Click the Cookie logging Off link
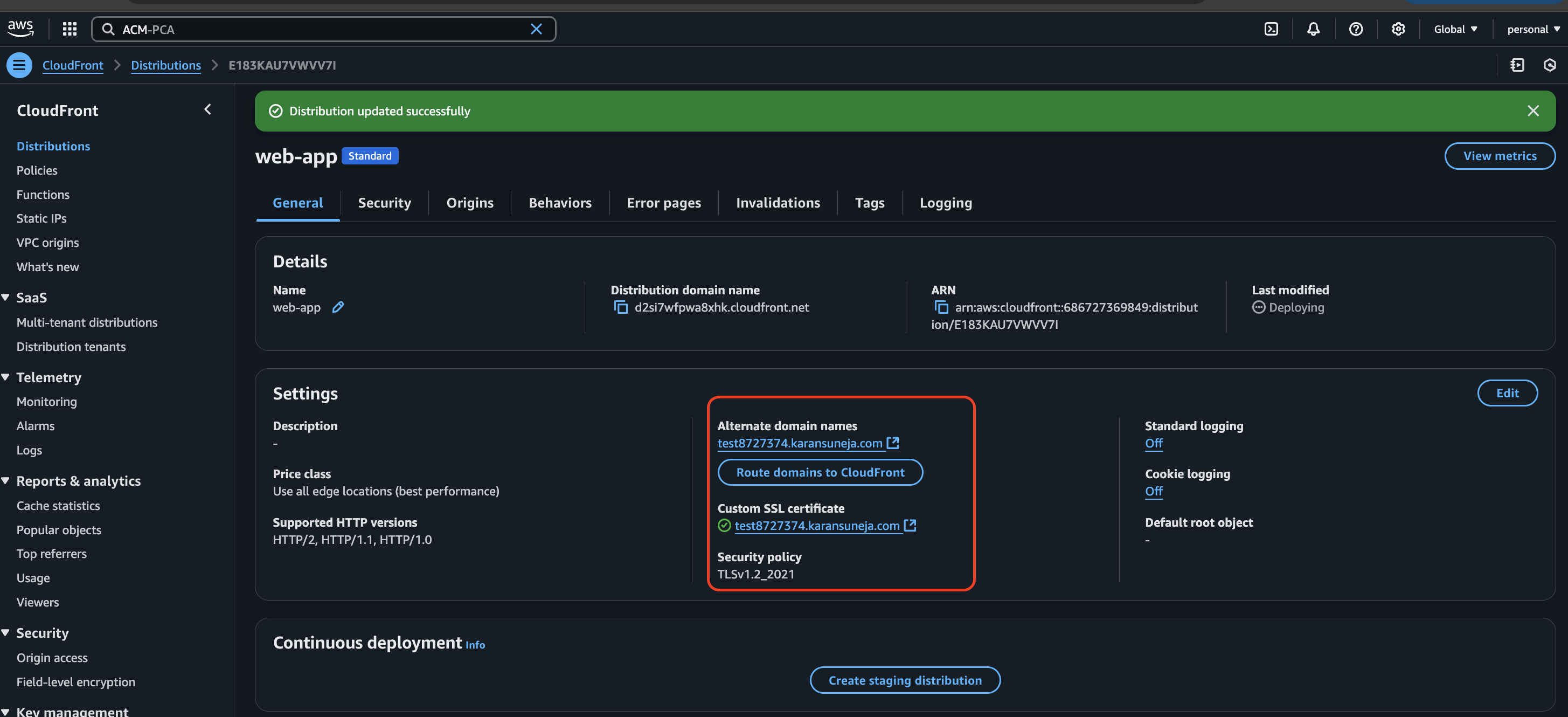 [x=1154, y=491]
